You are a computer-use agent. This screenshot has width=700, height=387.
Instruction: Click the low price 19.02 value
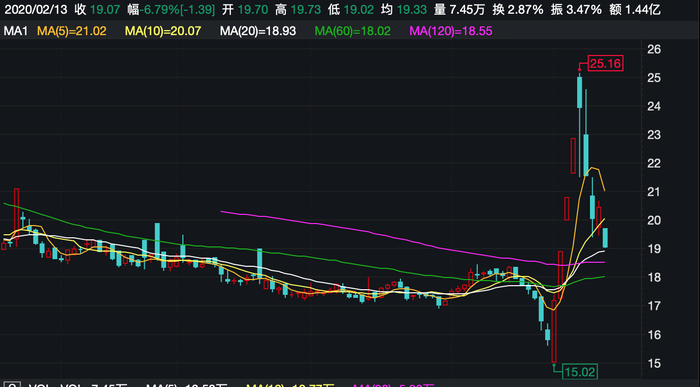coord(358,9)
